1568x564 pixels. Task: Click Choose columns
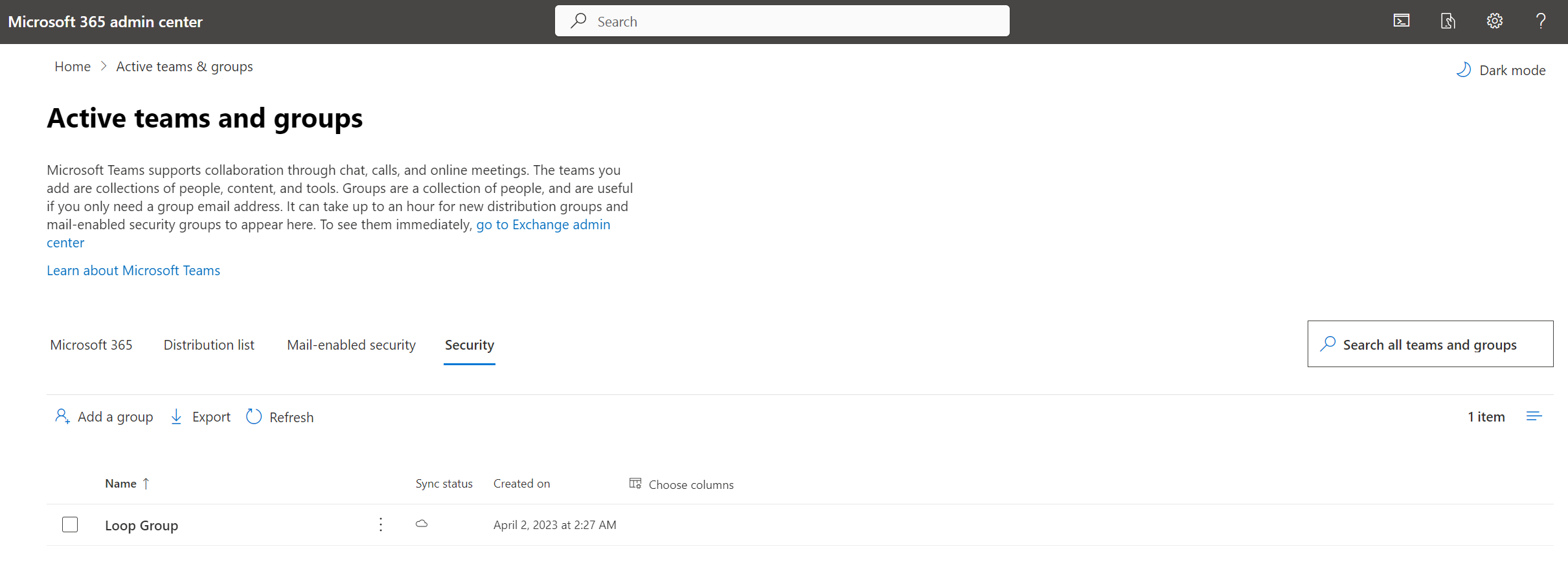[x=681, y=484]
